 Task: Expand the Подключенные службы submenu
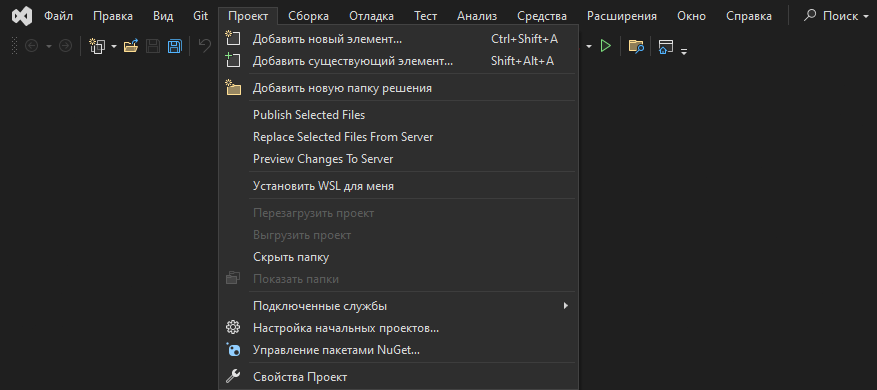click(x=398, y=306)
